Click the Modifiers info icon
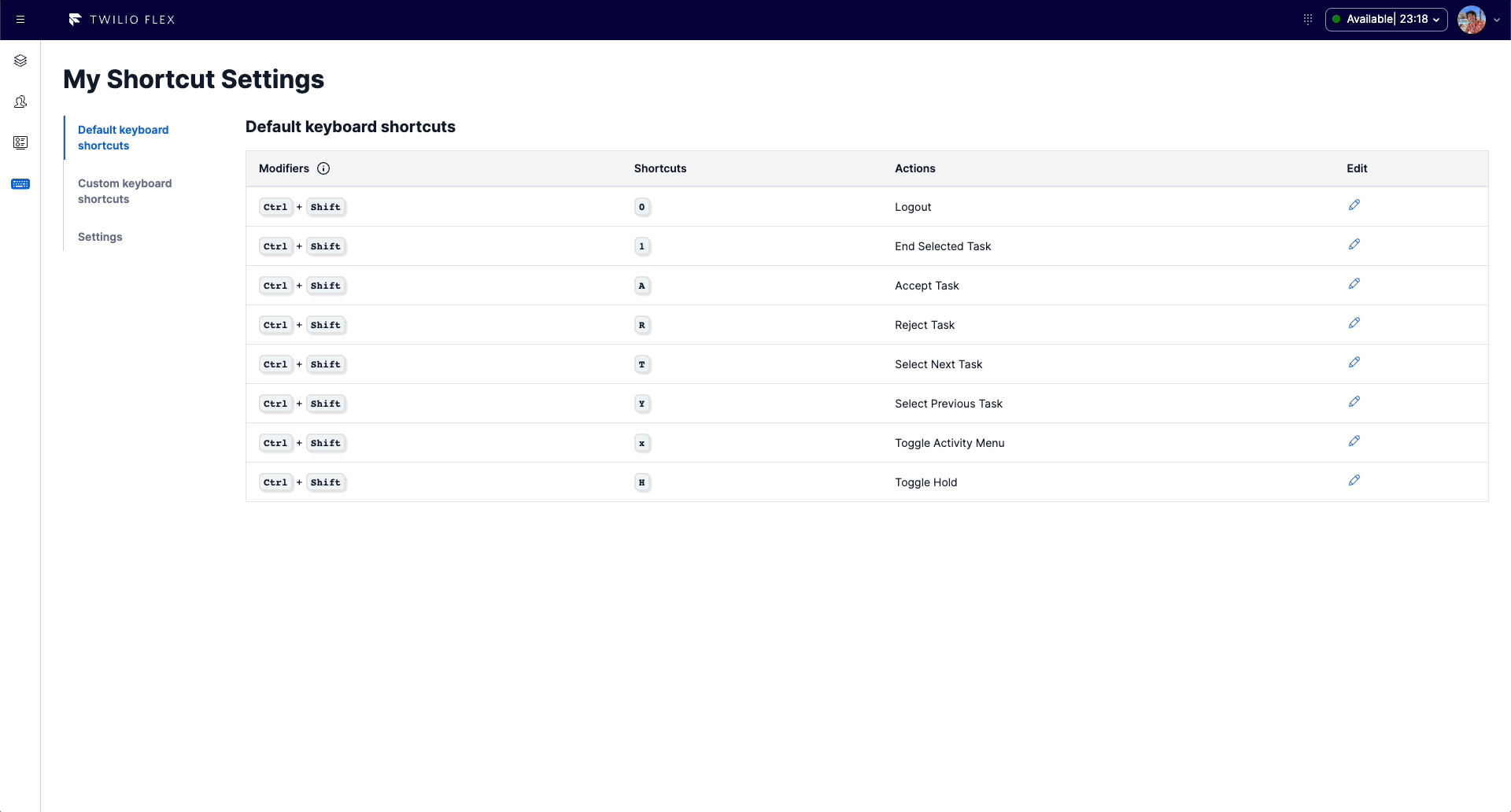 point(323,168)
